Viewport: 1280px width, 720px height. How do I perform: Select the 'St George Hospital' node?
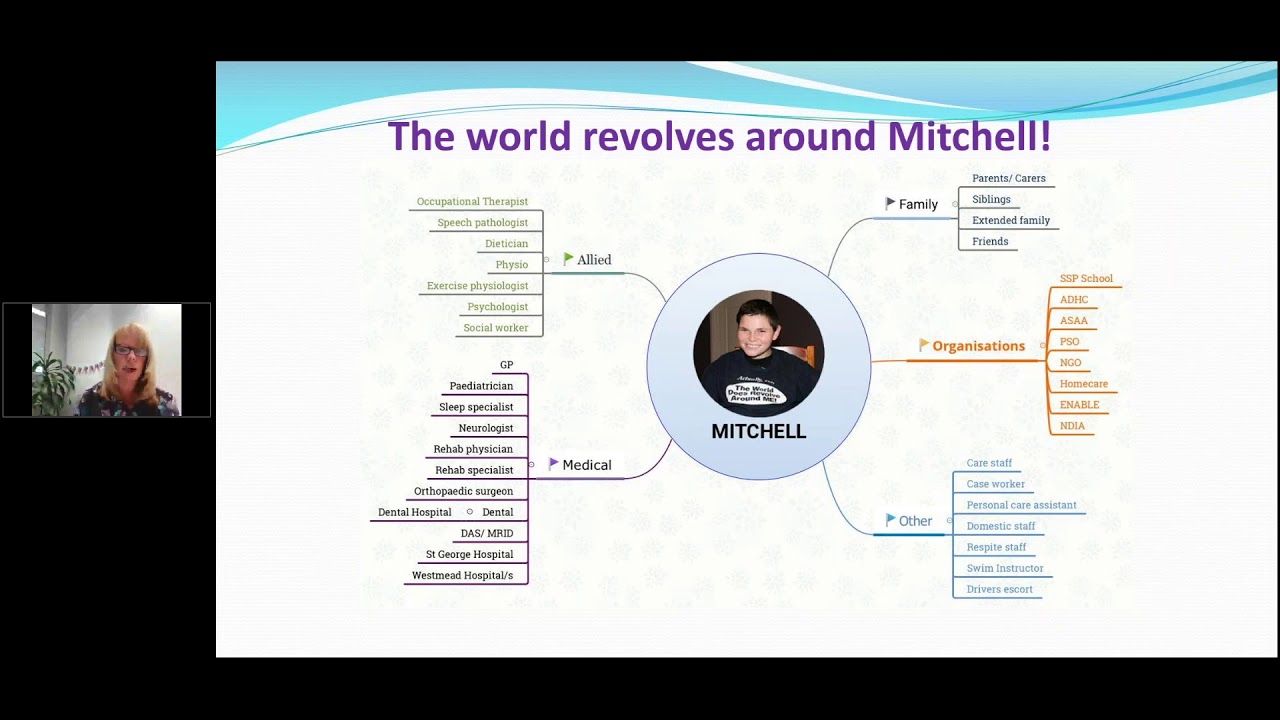[469, 554]
